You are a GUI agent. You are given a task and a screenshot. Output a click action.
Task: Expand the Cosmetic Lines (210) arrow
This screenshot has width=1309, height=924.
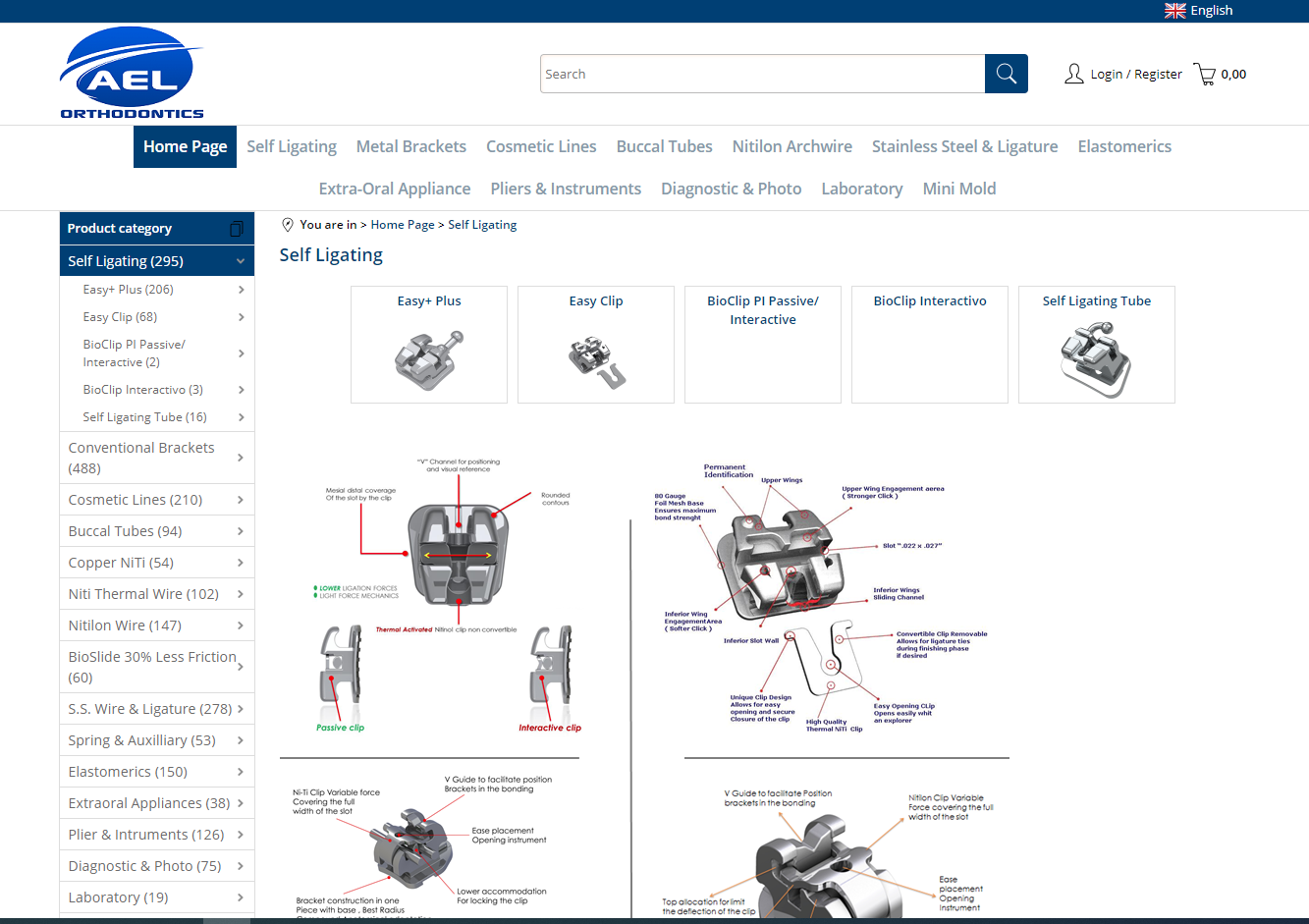[x=242, y=500]
